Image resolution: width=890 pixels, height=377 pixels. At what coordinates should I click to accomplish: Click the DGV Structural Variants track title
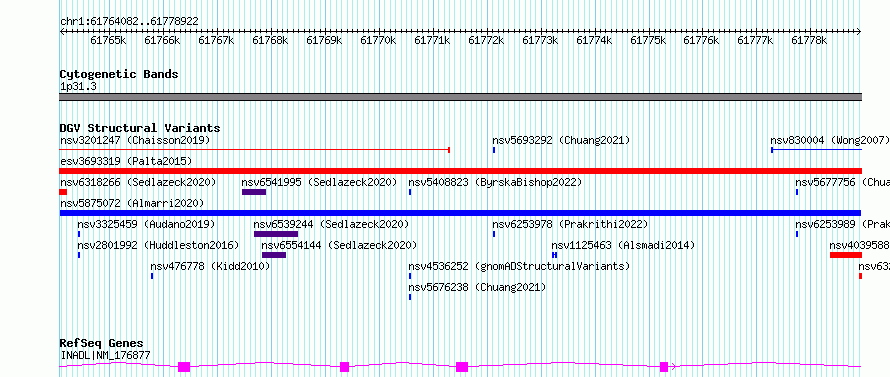coord(140,128)
